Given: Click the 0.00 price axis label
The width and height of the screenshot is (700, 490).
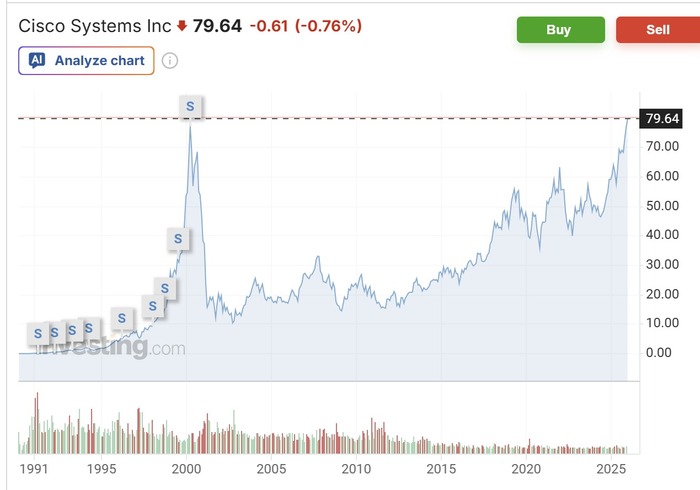Looking at the screenshot, I should [x=659, y=353].
